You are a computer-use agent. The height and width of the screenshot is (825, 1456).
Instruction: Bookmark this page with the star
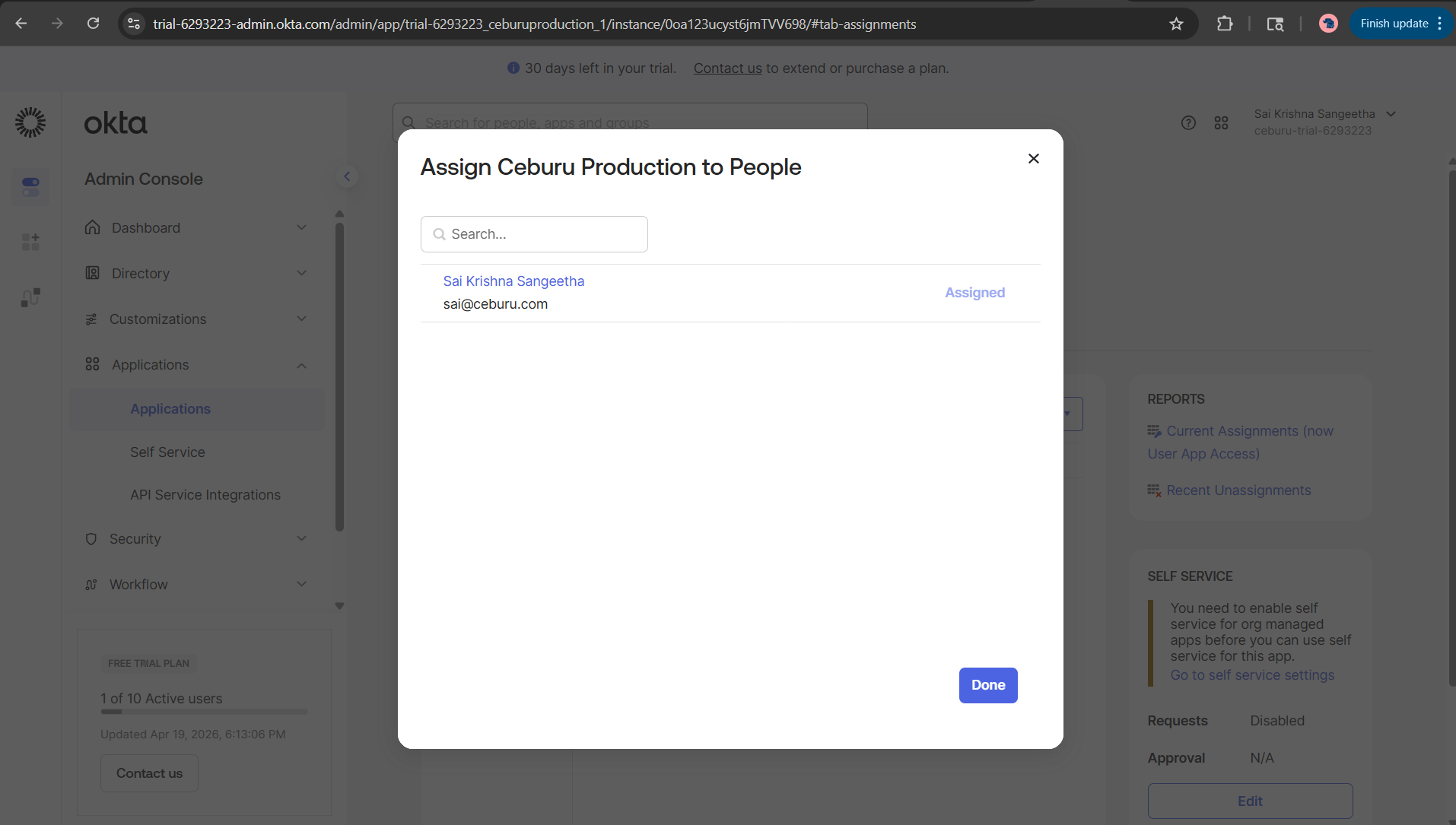coord(1176,24)
